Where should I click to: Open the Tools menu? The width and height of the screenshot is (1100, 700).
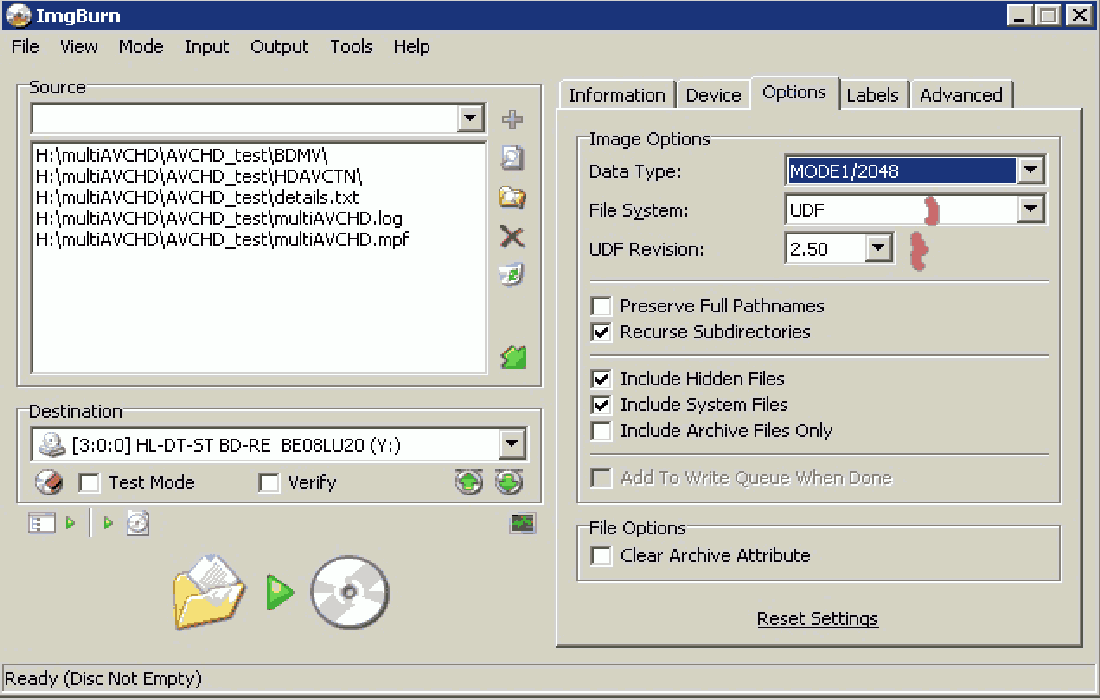[x=351, y=47]
